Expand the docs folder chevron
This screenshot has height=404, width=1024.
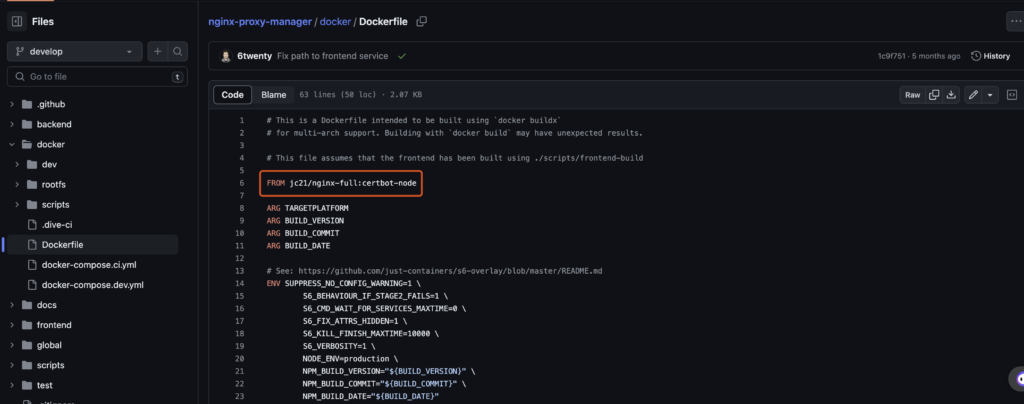click(x=12, y=305)
